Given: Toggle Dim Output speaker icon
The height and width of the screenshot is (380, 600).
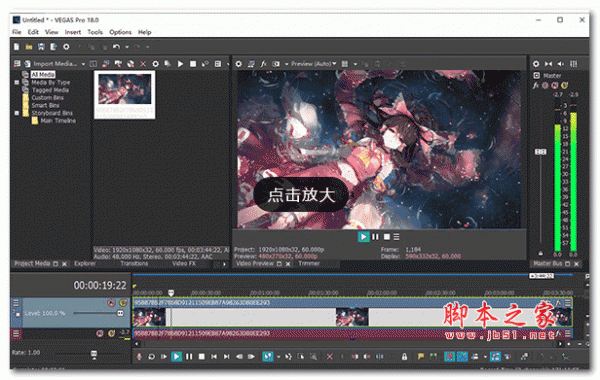Looking at the screenshot, I should (561, 64).
